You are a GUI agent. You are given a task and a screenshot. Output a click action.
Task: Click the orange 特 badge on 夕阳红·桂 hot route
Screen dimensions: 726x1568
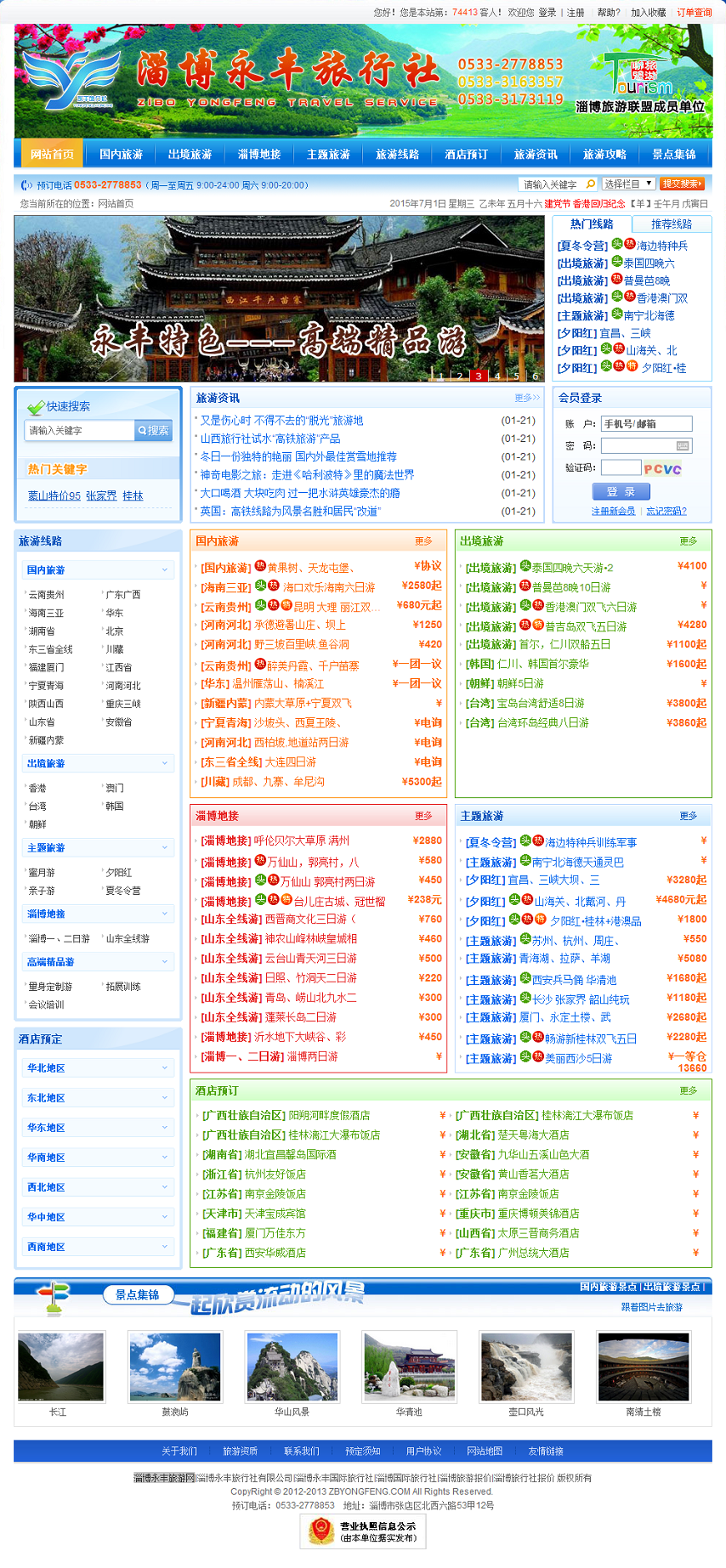tap(632, 366)
